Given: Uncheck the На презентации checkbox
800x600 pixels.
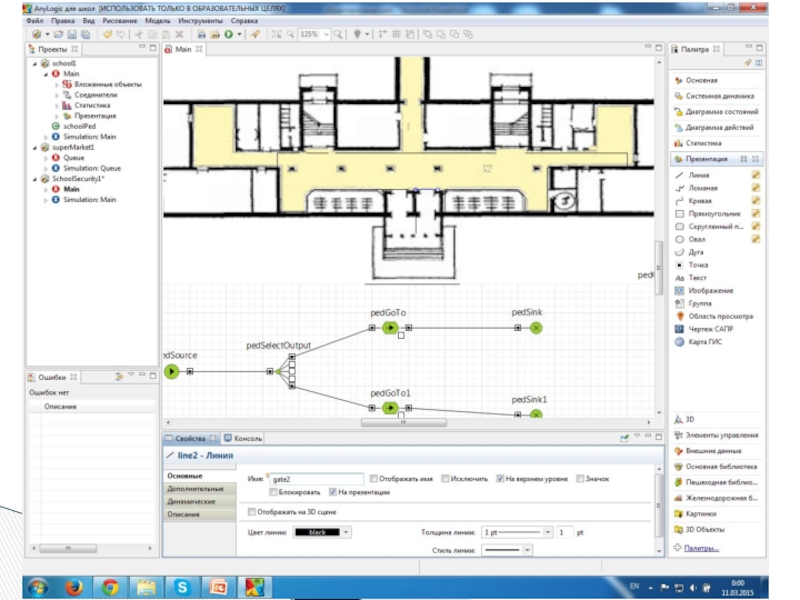Looking at the screenshot, I should (333, 492).
